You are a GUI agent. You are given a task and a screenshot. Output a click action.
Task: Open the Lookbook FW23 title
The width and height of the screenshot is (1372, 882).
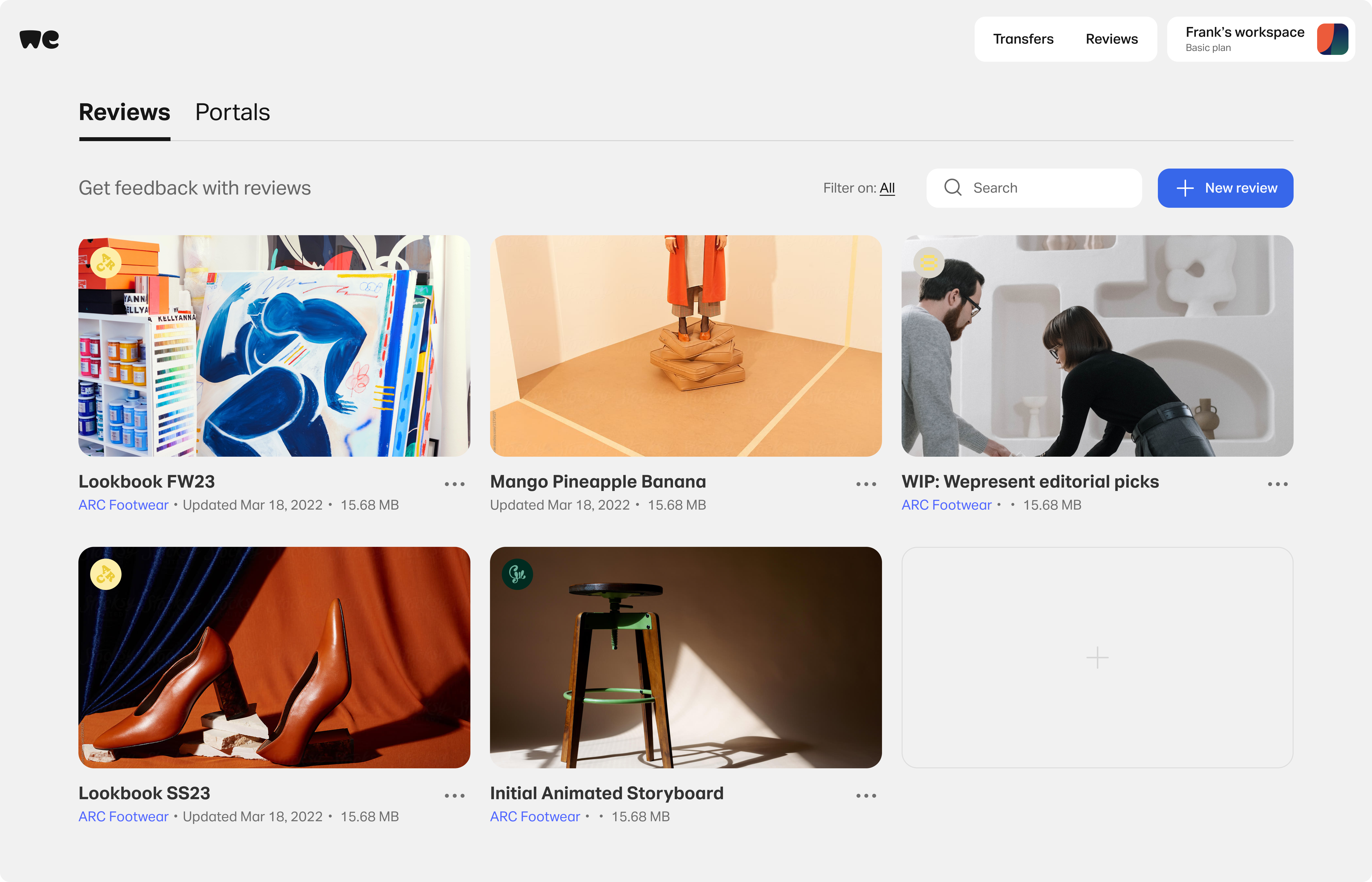pos(147,482)
